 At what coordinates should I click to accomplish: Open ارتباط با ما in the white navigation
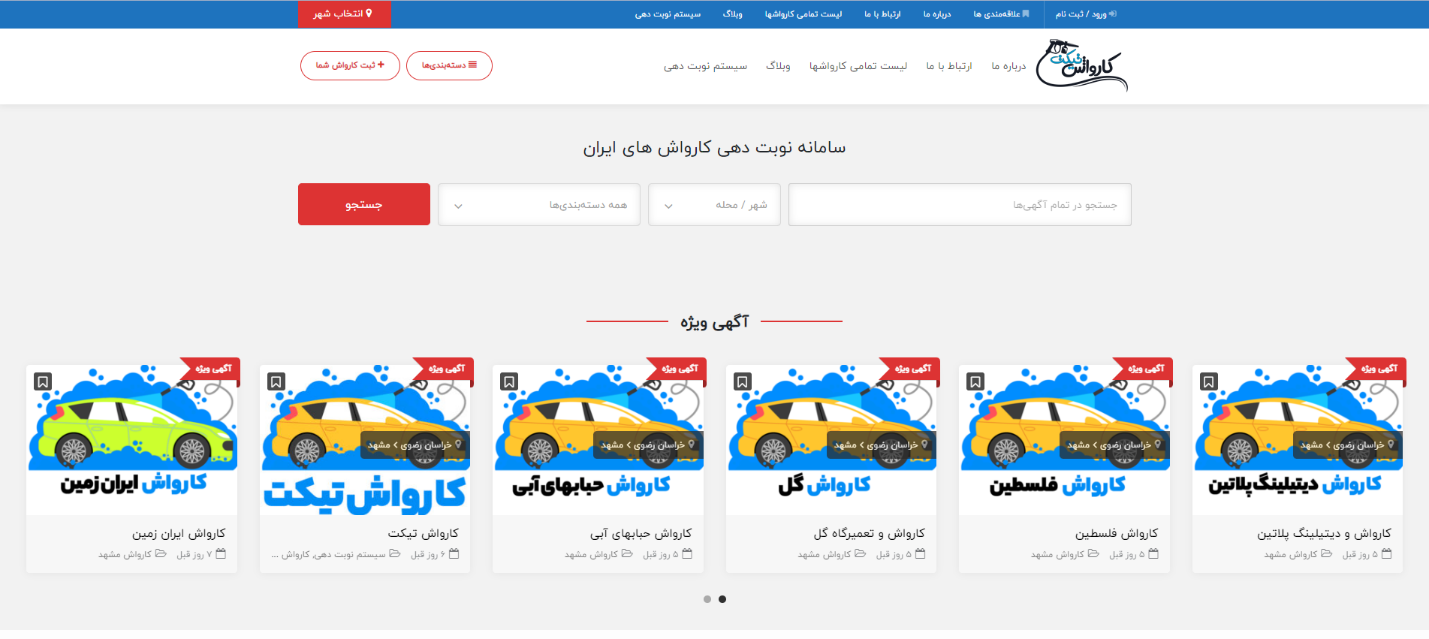(x=949, y=66)
